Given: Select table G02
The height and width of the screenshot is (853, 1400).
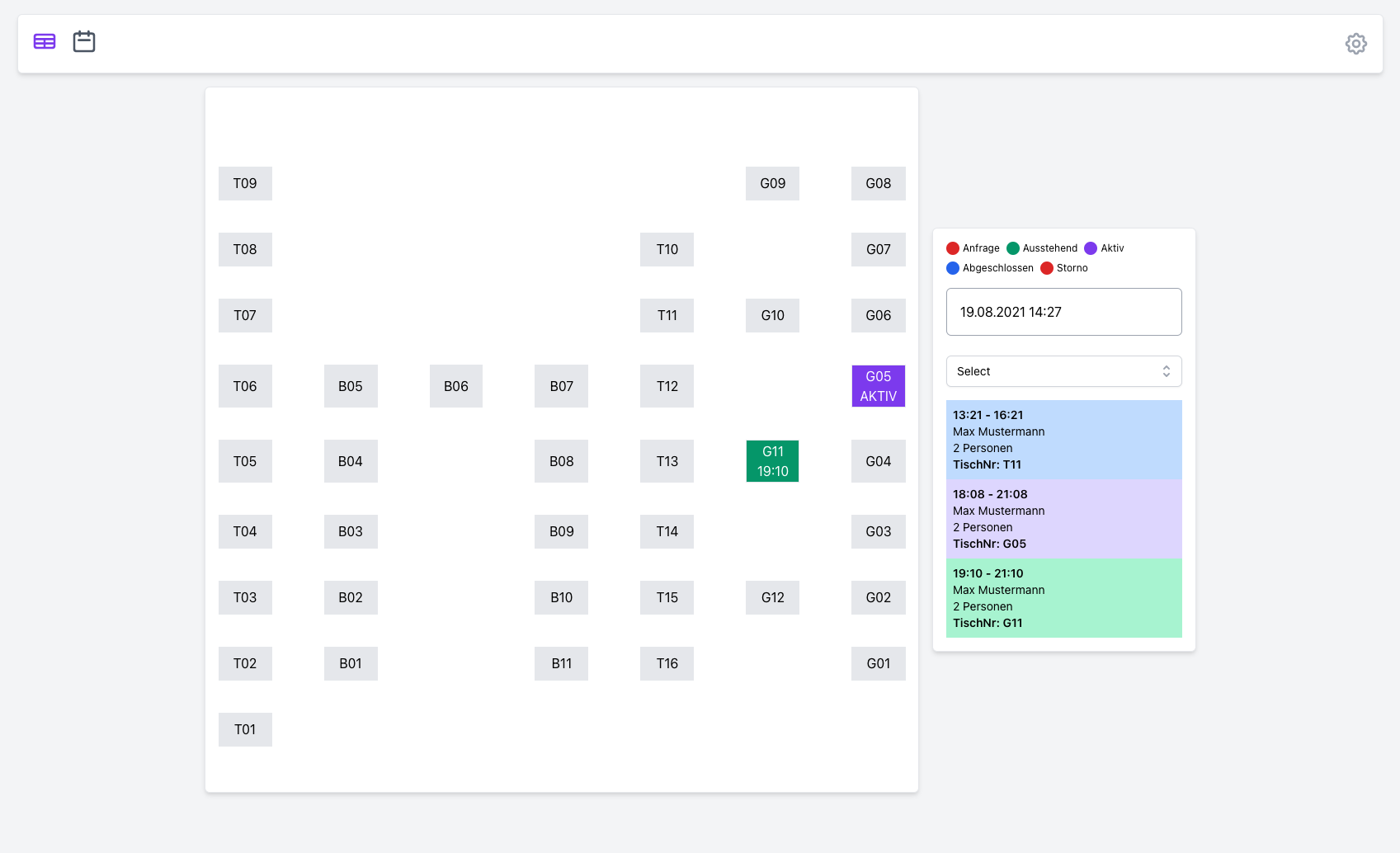Looking at the screenshot, I should (x=879, y=597).
